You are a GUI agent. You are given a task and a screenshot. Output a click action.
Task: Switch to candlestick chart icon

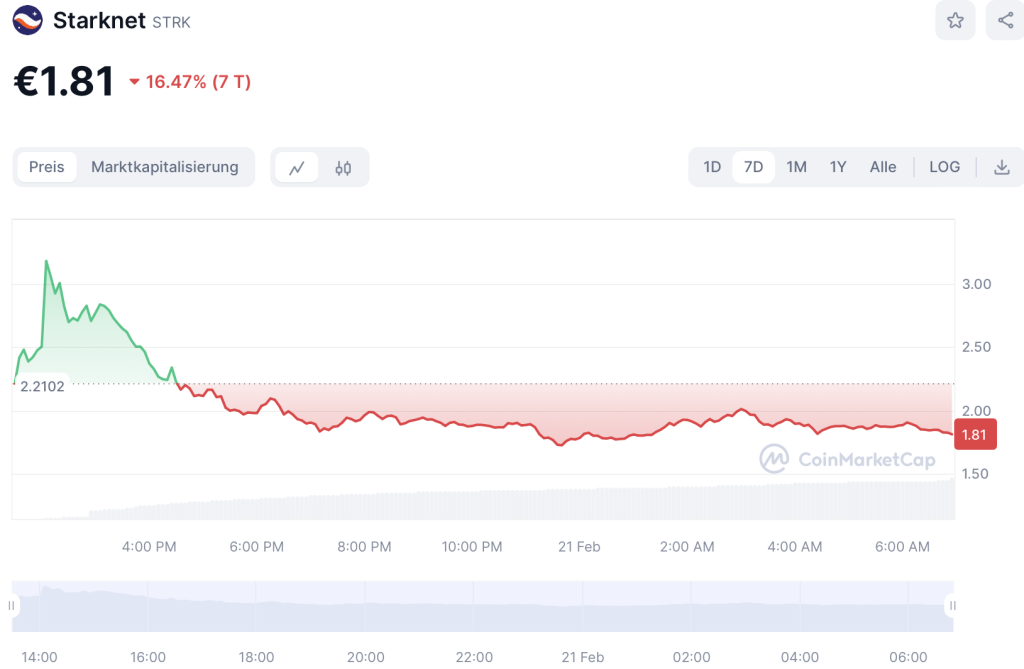(x=343, y=167)
